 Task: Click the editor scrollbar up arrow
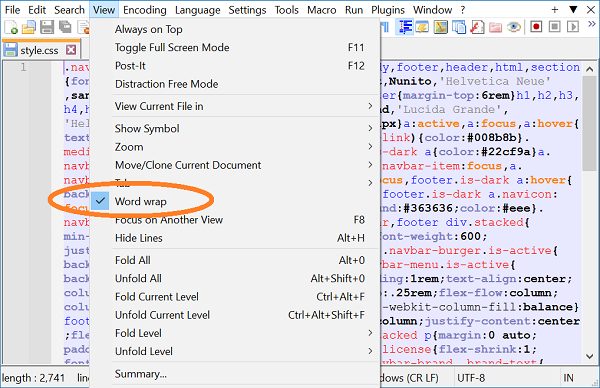point(590,69)
